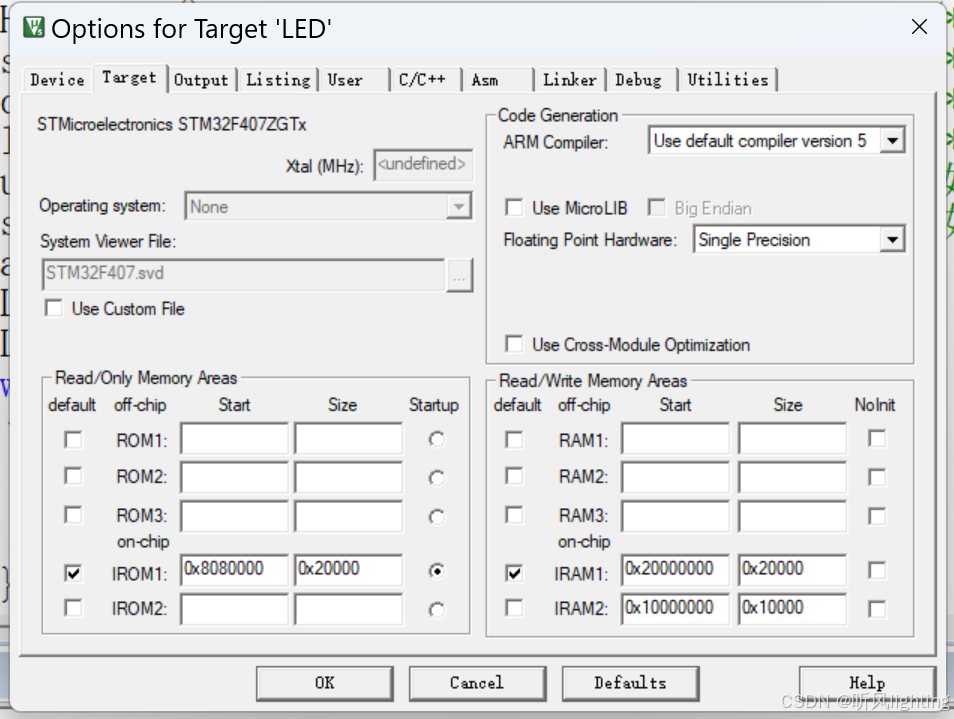Click the Keil uVision icon in title bar
Viewport: 954px width, 719px height.
tap(33, 27)
